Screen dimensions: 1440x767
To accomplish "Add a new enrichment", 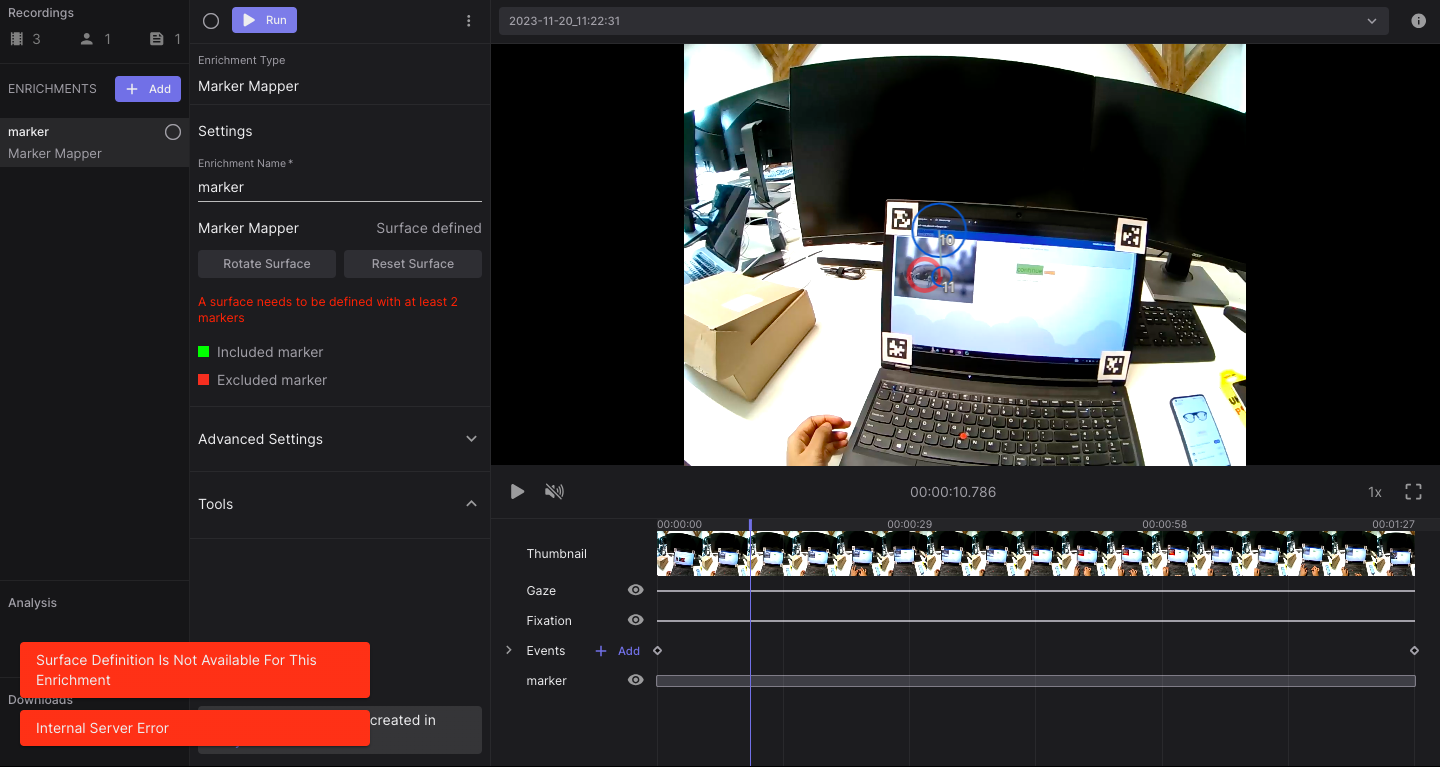I will click(x=148, y=89).
